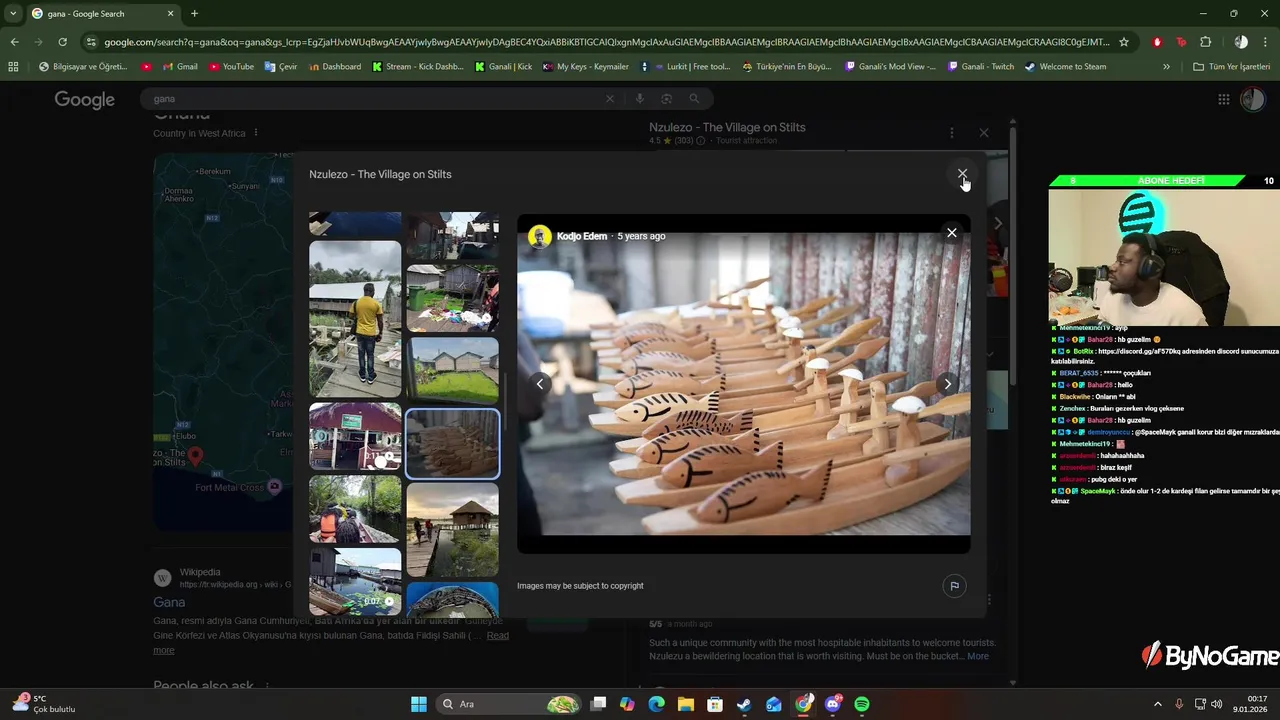Click the Nzulezo map pin marker

[196, 456]
